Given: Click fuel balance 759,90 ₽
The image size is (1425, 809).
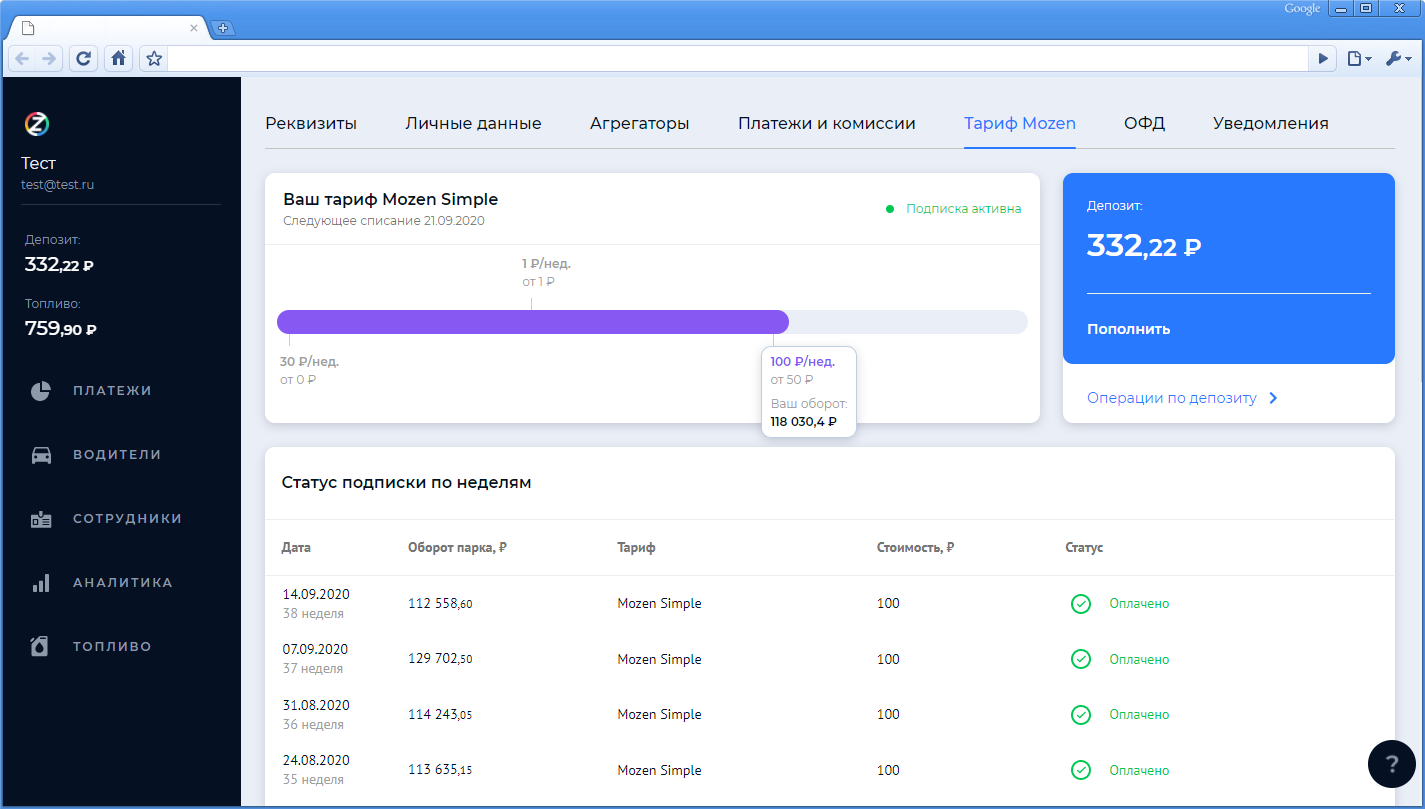Looking at the screenshot, I should coord(60,328).
